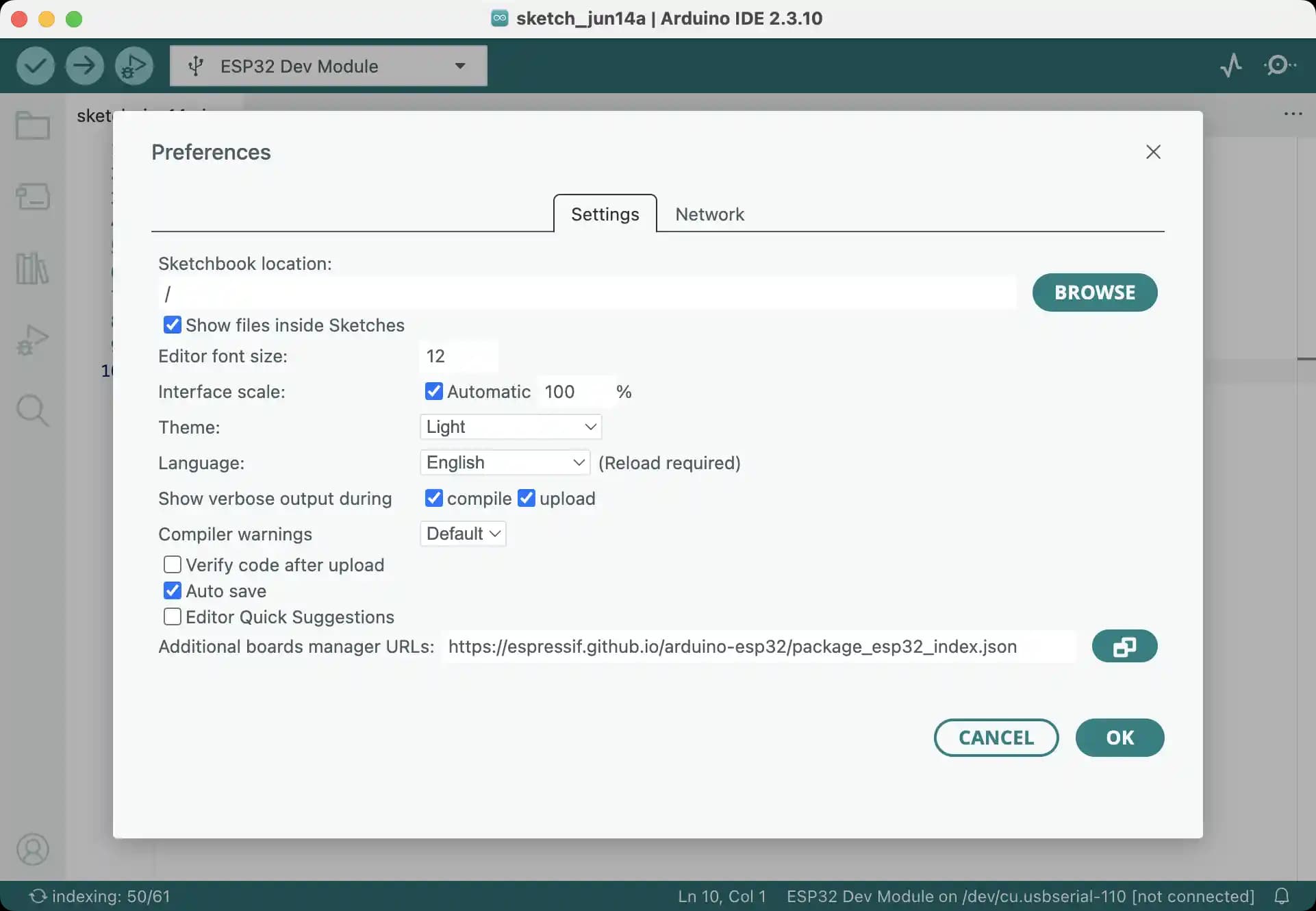The width and height of the screenshot is (1316, 911).
Task: Enable Editor Quick Suggestions
Action: coord(173,616)
